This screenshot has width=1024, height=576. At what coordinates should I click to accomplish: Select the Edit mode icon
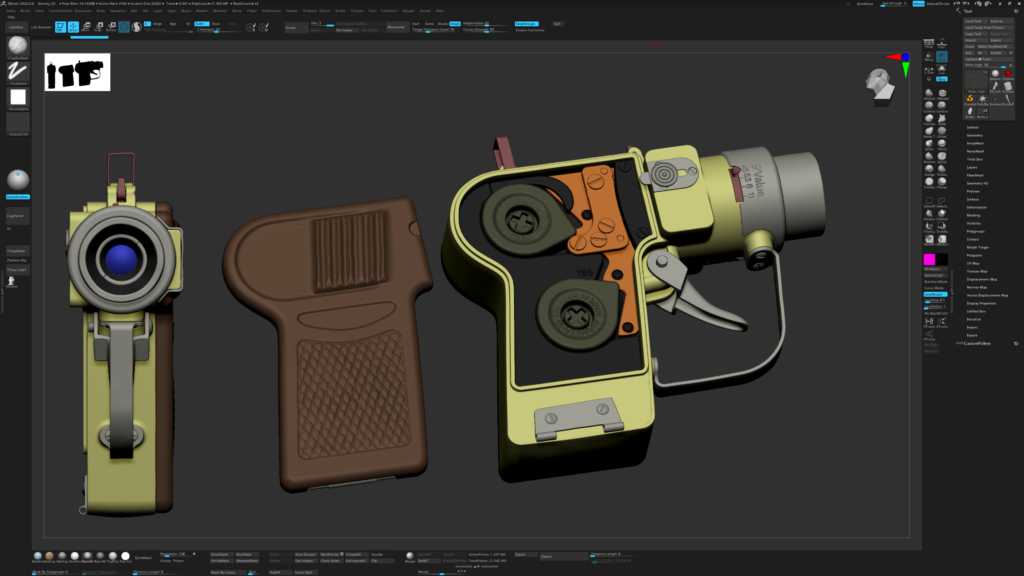coord(60,27)
